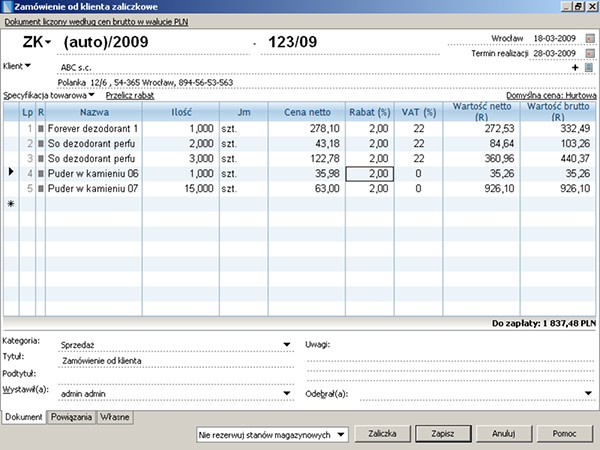Switch to the Powiązania tab
Viewport: 600px width, 450px height.
70,417
